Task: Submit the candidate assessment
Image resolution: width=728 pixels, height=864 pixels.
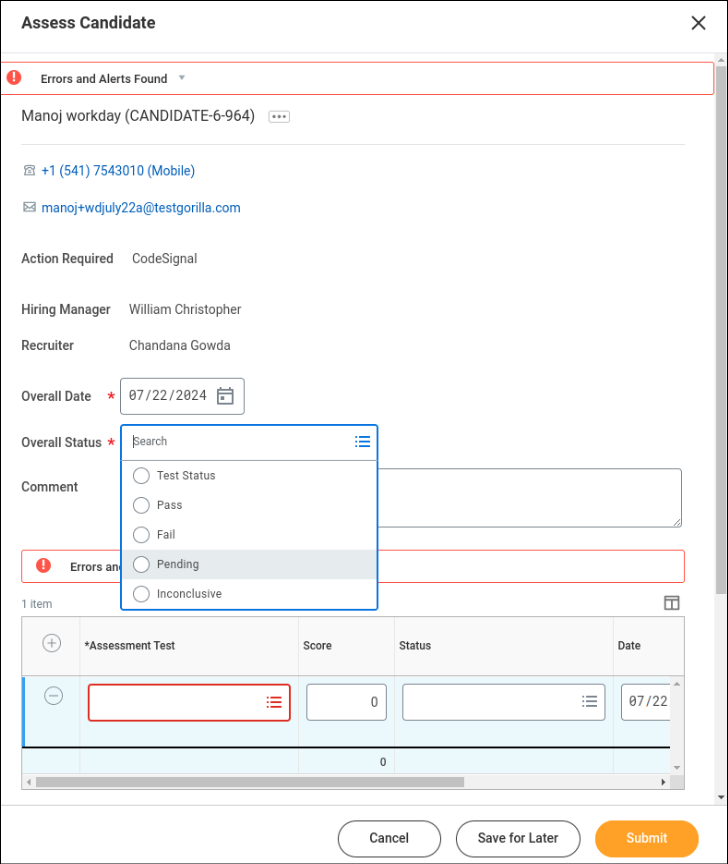Action: (x=646, y=838)
